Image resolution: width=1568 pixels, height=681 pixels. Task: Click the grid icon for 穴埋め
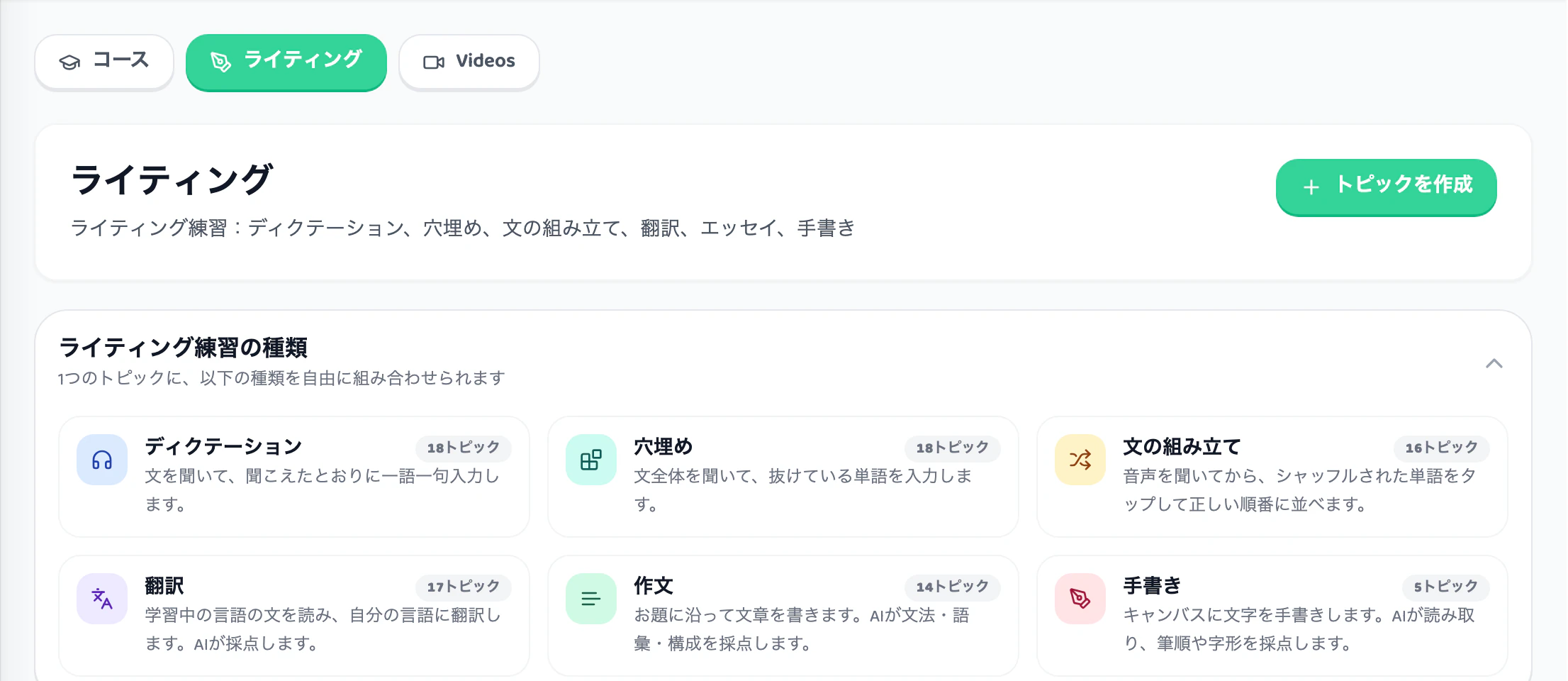point(591,460)
